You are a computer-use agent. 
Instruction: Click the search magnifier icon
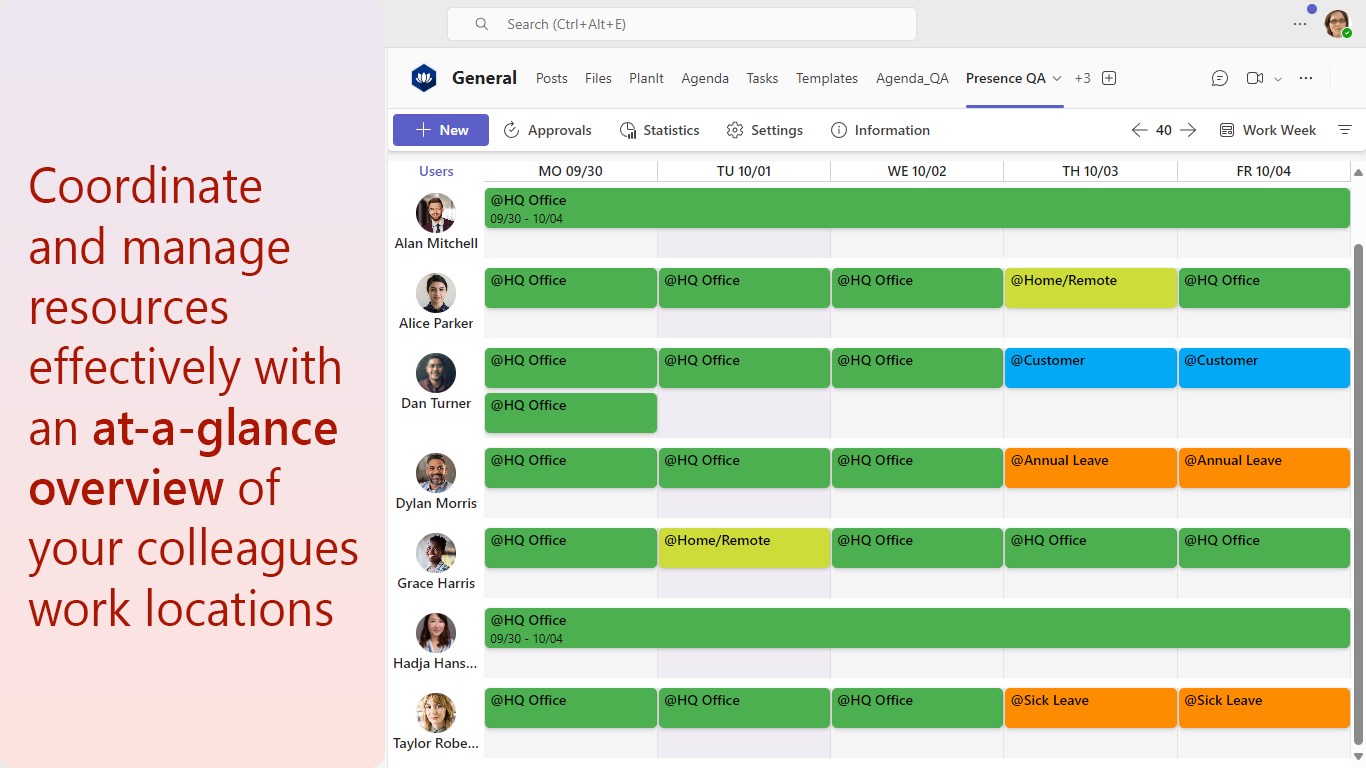(482, 24)
